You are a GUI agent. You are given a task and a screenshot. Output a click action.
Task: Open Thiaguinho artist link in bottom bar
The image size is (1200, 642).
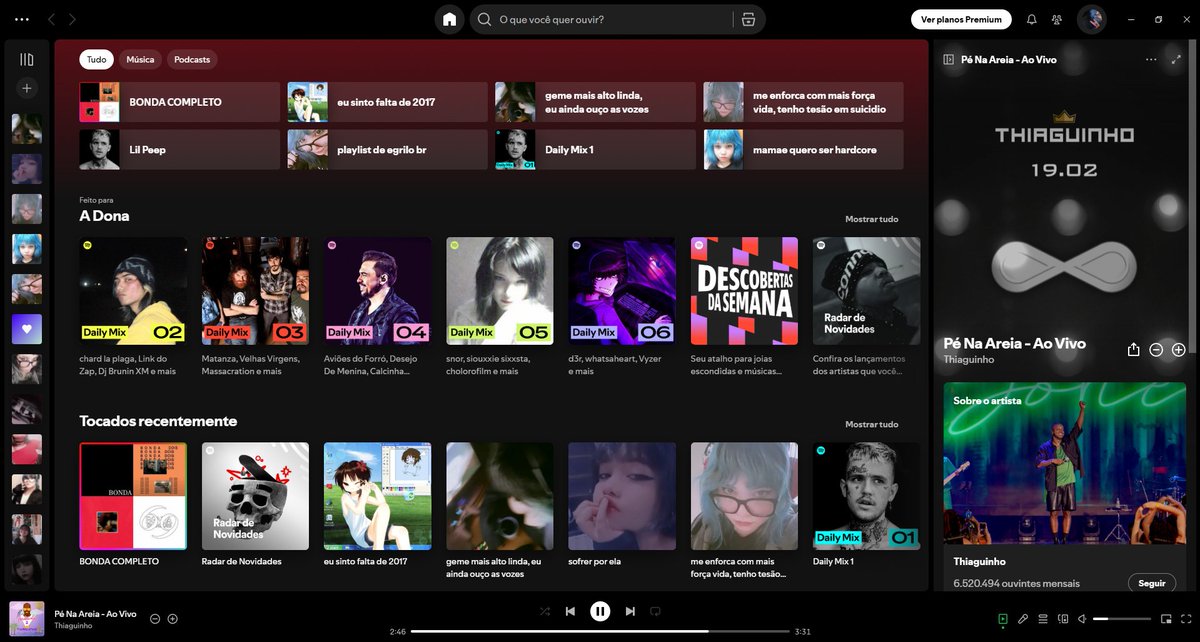(72, 626)
